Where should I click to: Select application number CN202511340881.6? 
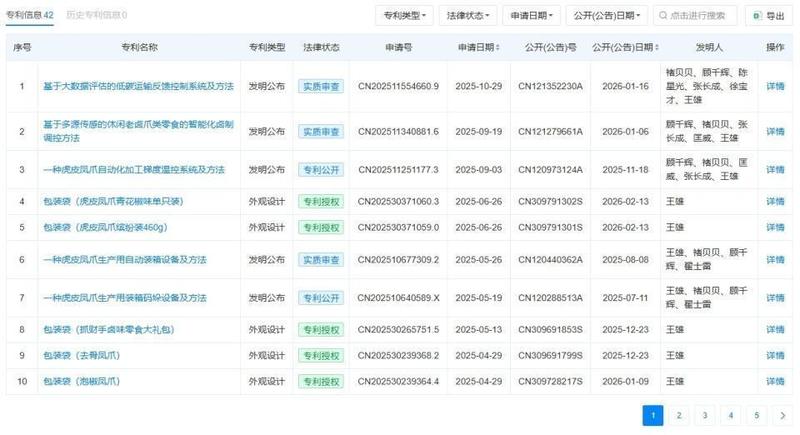[398, 131]
